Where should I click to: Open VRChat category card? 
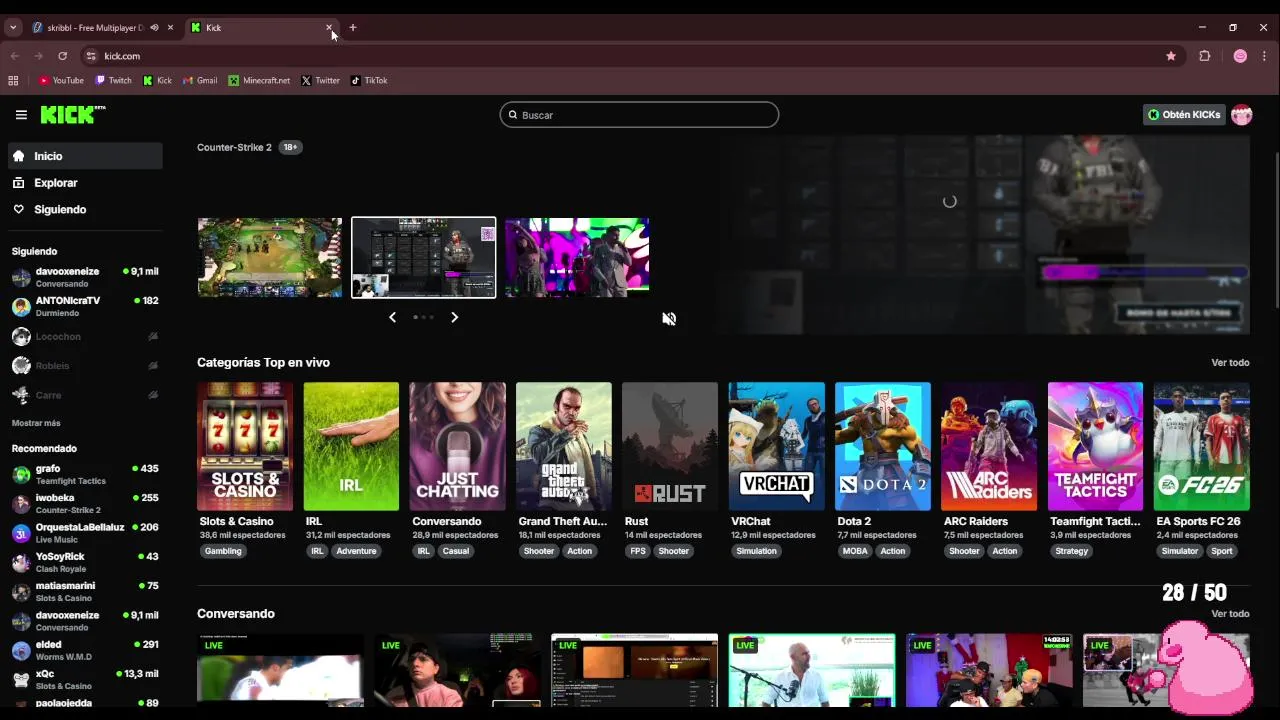[x=776, y=446]
